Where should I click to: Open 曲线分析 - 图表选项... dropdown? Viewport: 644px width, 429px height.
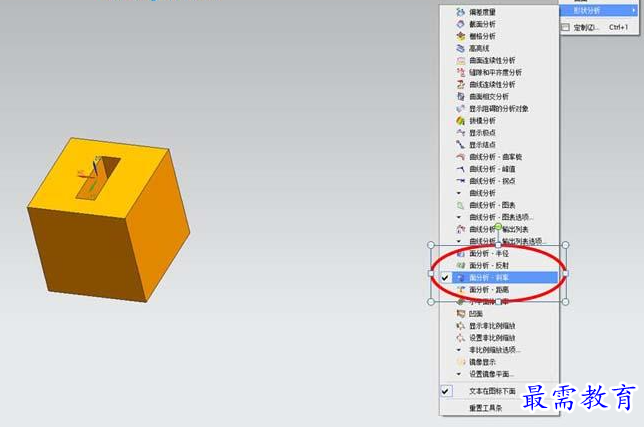[459, 217]
